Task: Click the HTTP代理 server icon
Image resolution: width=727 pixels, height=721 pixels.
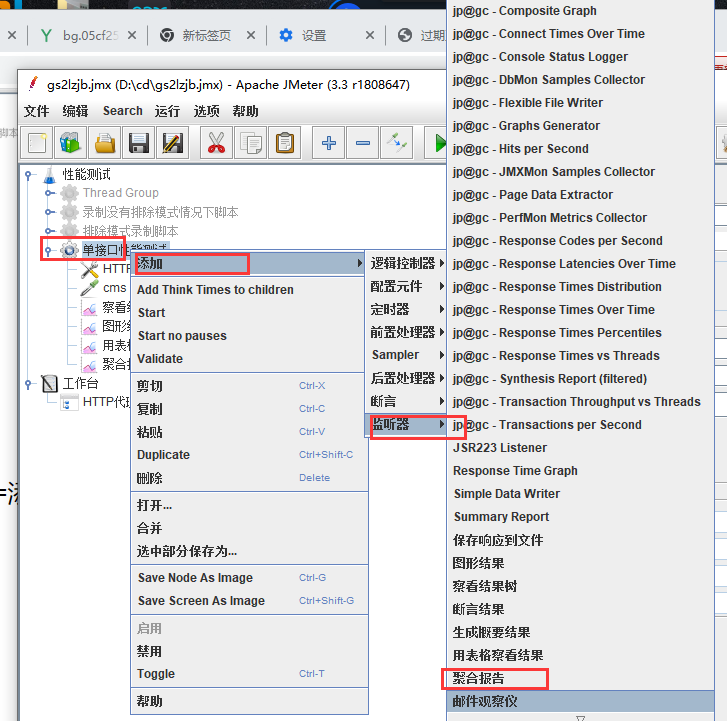Action: coord(69,402)
